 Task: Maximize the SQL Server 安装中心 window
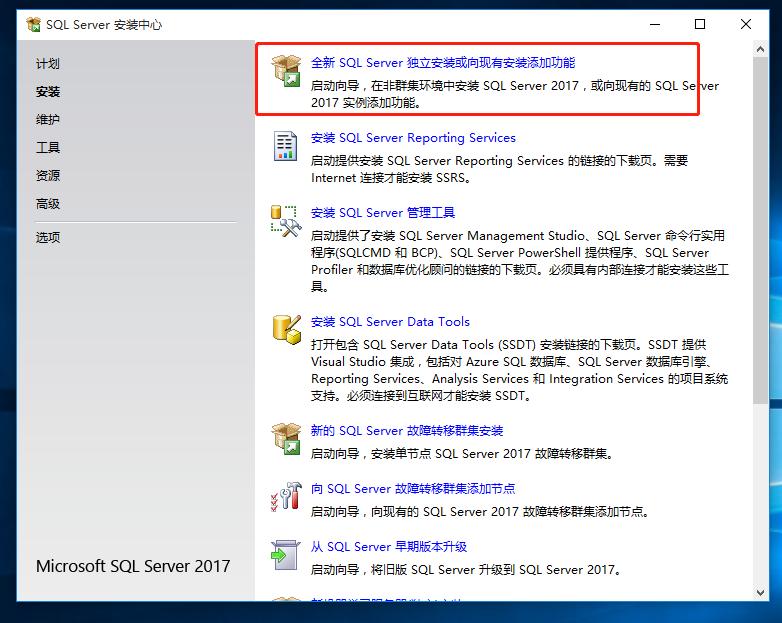click(700, 24)
